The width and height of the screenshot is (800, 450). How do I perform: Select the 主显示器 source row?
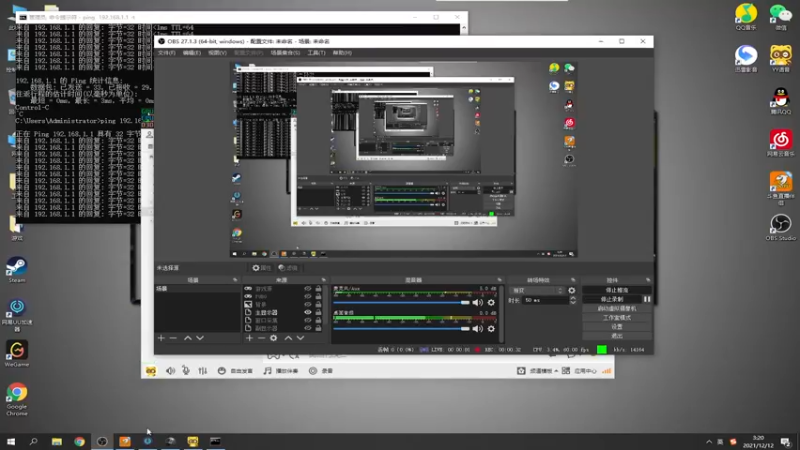tap(283, 312)
